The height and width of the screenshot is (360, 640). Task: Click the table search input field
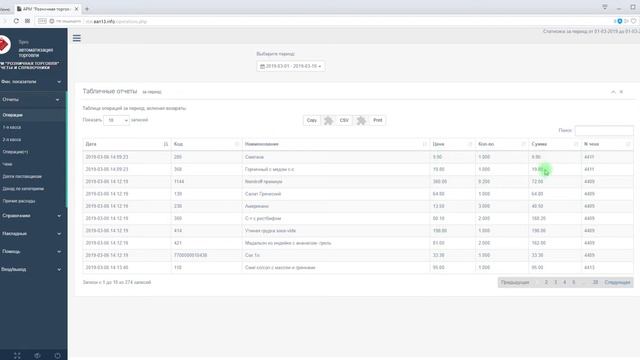(604, 131)
